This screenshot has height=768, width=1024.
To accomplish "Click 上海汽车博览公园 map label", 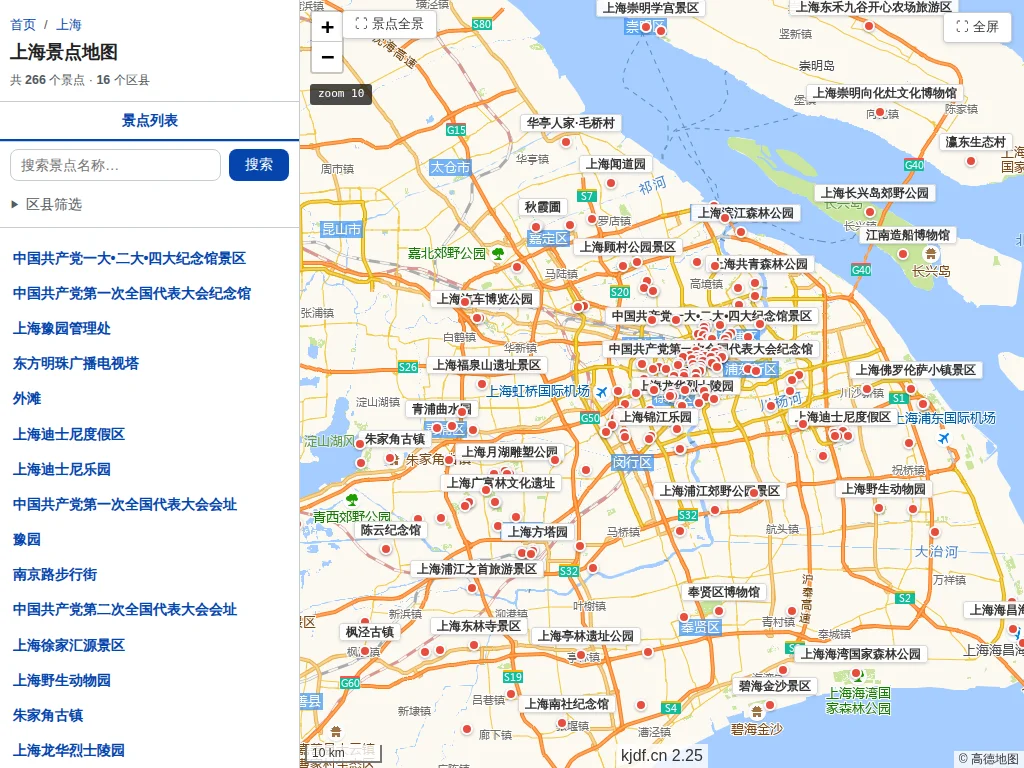I will click(485, 299).
